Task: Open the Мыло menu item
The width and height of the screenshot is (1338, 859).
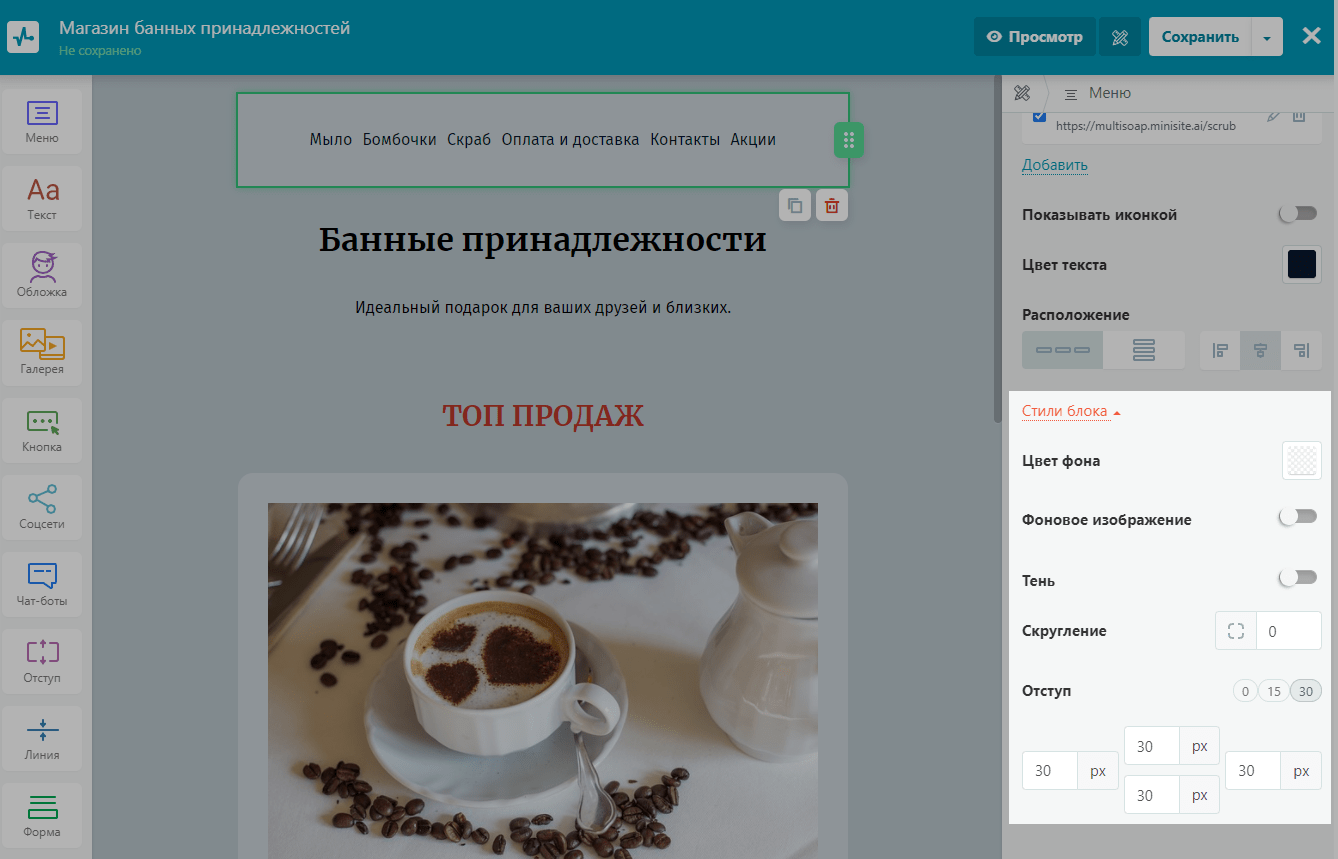Action: tap(331, 140)
